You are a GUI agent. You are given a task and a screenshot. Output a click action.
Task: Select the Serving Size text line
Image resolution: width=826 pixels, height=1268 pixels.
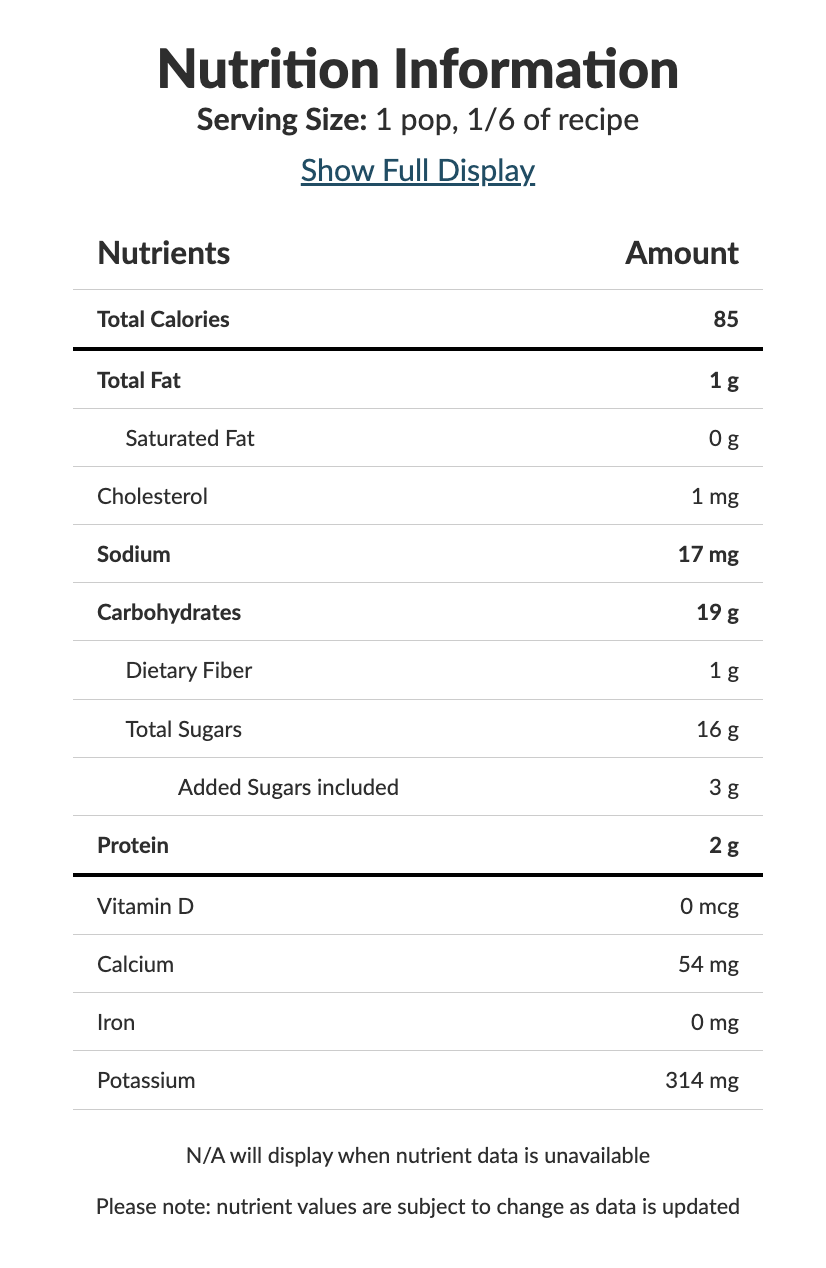coord(418,120)
